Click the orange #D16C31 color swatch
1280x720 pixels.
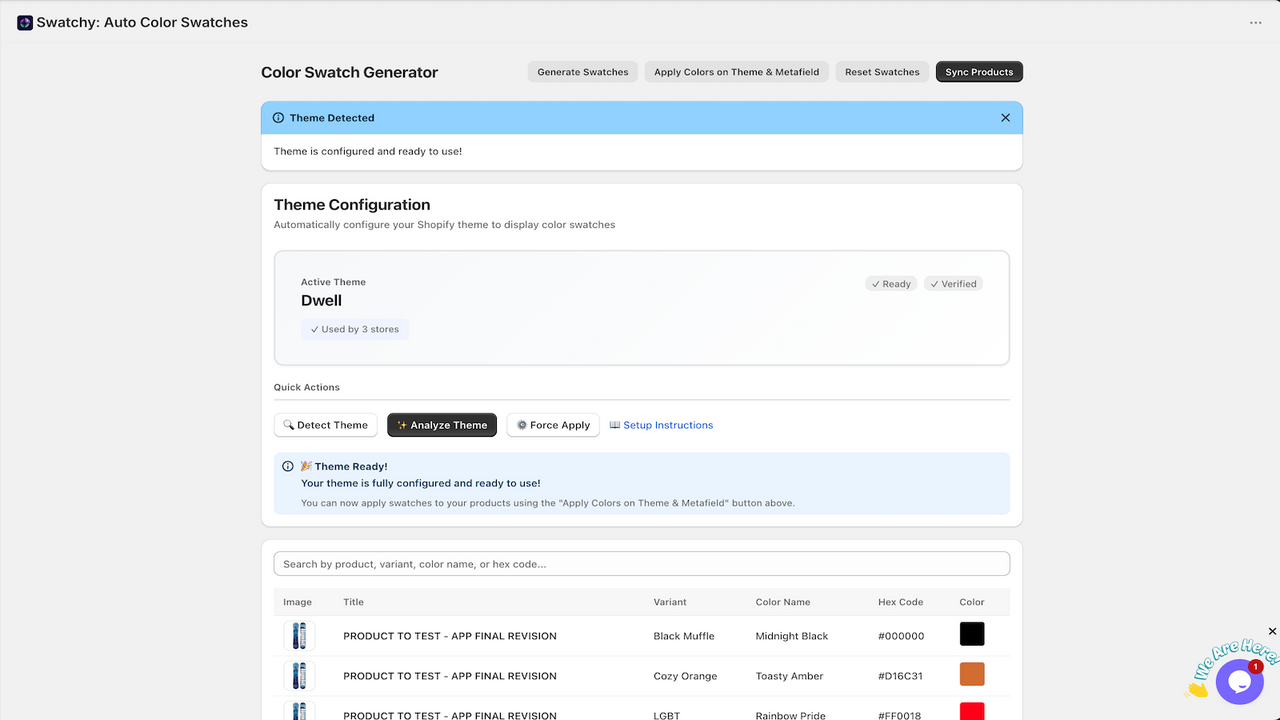coord(972,674)
